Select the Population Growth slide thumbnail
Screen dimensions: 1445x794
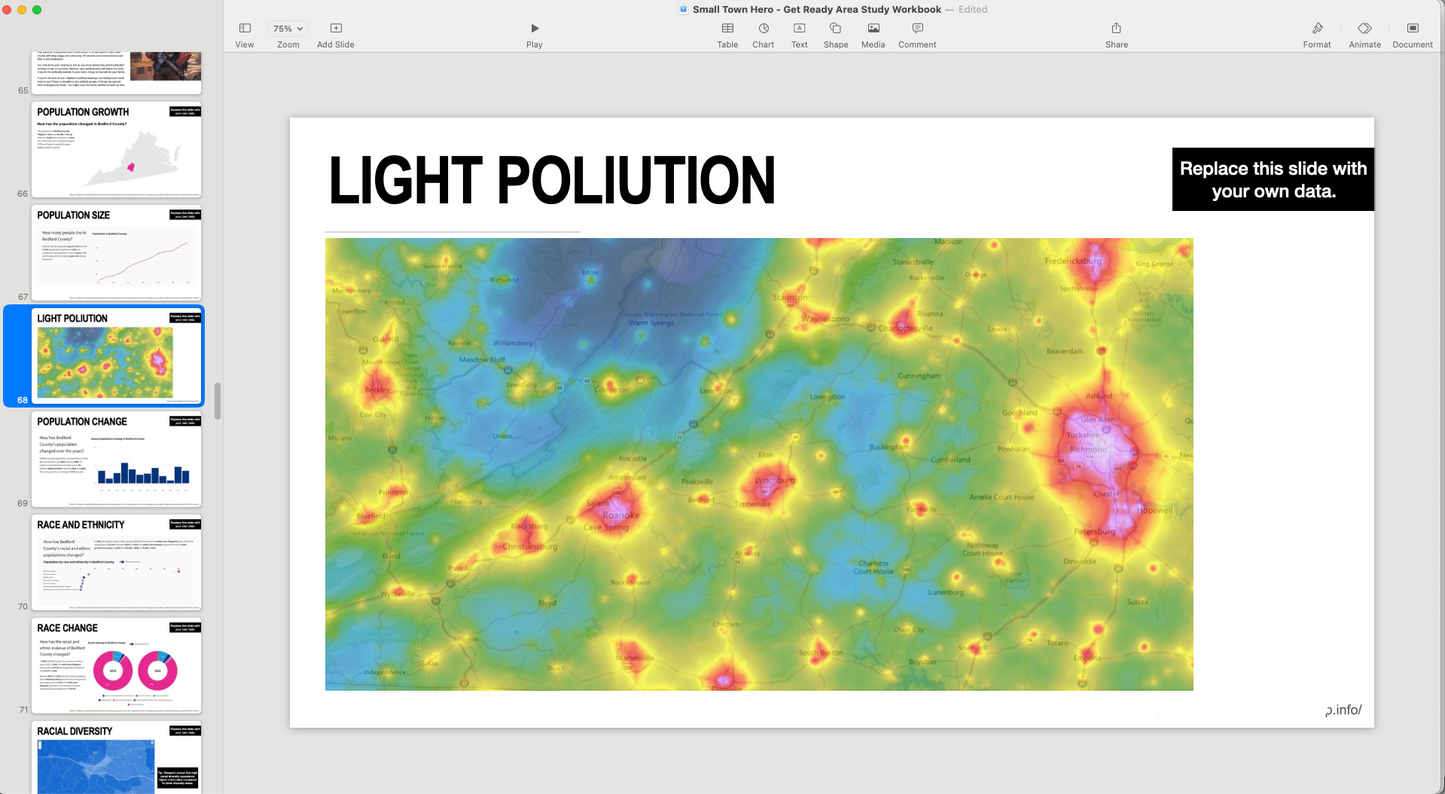click(116, 149)
